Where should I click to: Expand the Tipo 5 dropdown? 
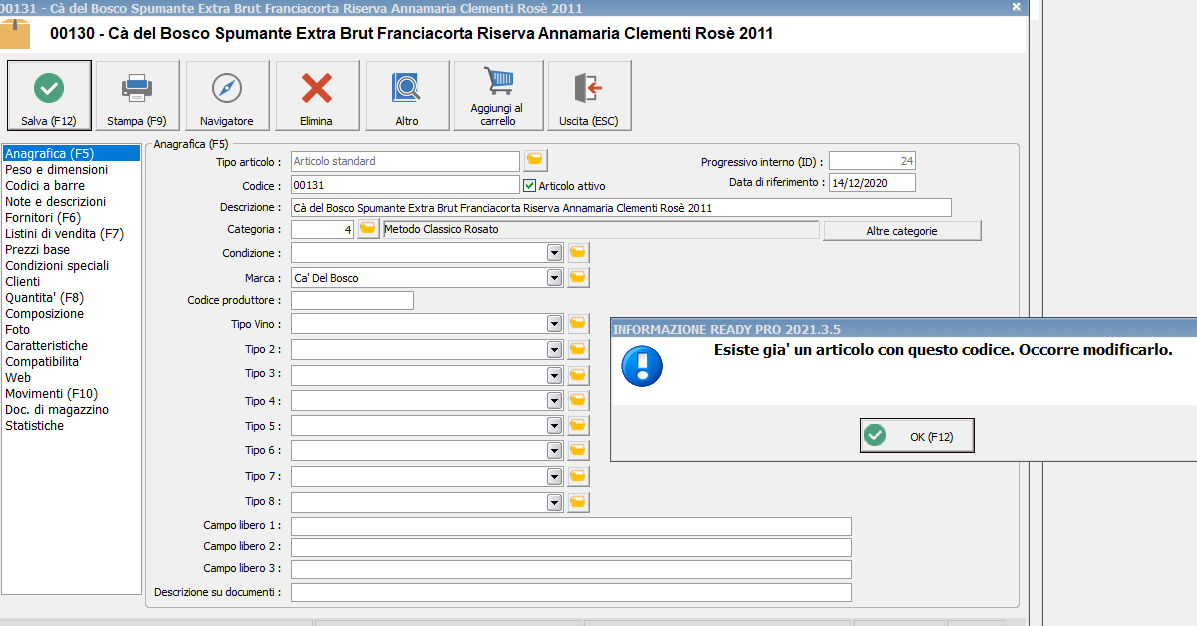coord(555,425)
